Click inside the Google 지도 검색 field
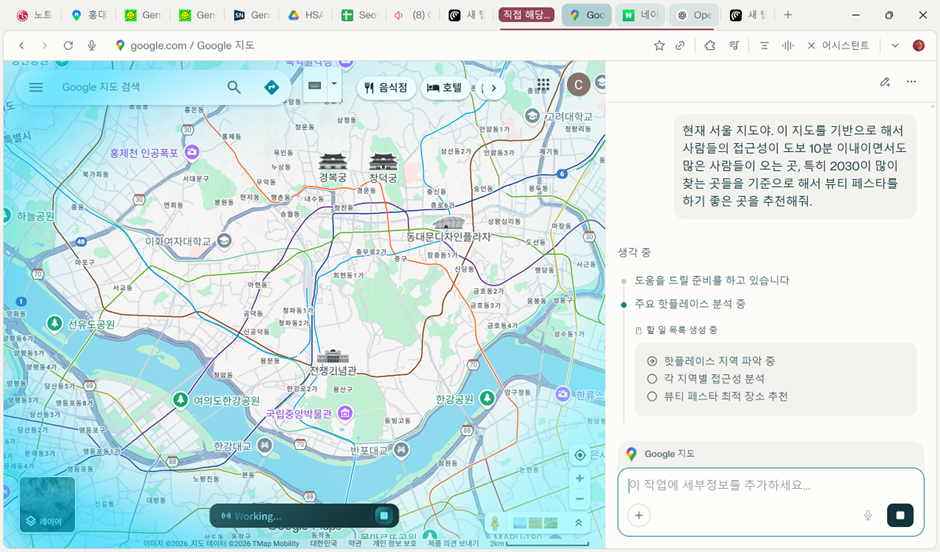The image size is (940, 552). pos(138,88)
